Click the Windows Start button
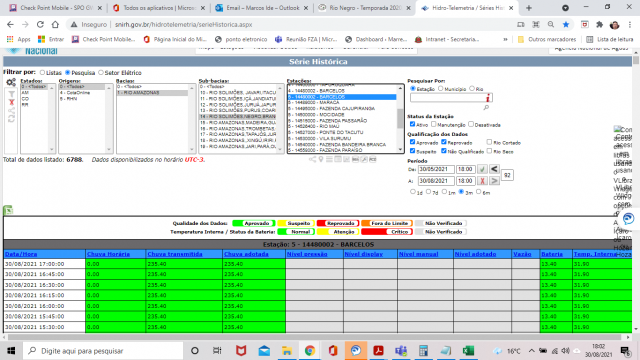The width and height of the screenshot is (640, 360). 11,351
